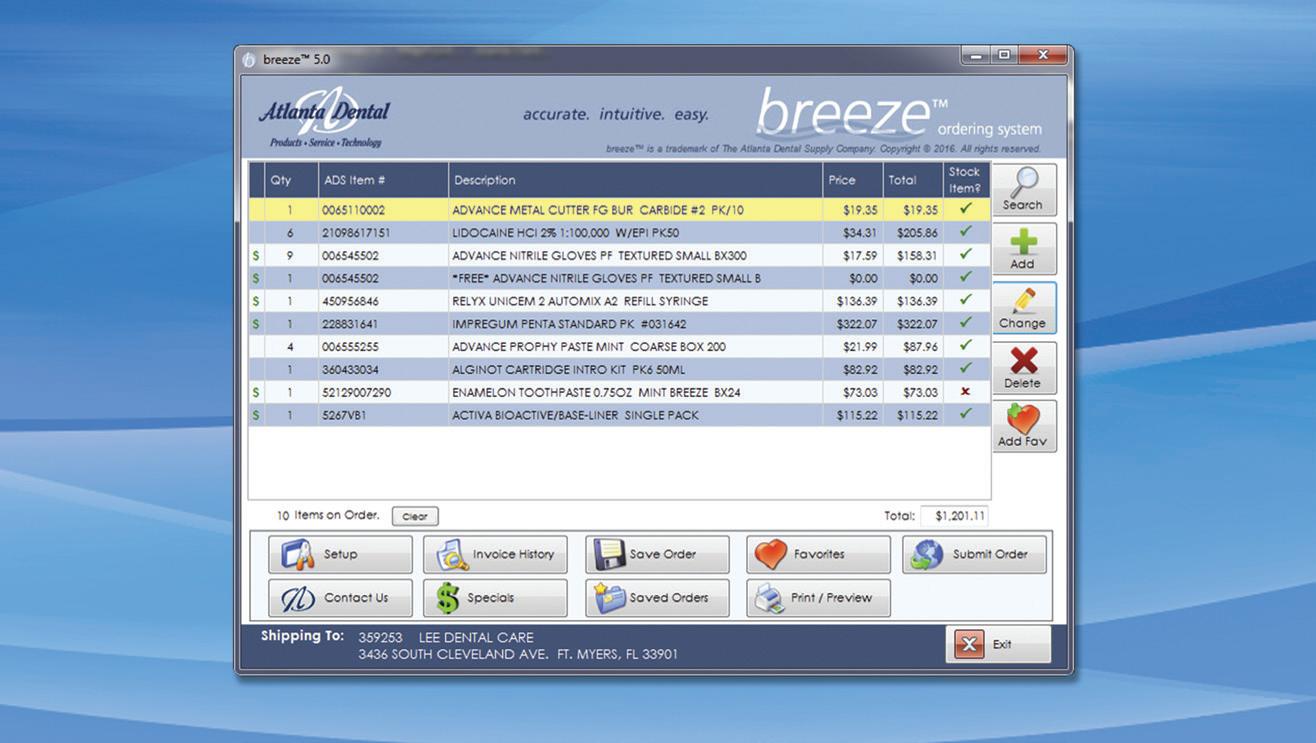Open Print / Preview
The height and width of the screenshot is (743, 1316).
[818, 598]
